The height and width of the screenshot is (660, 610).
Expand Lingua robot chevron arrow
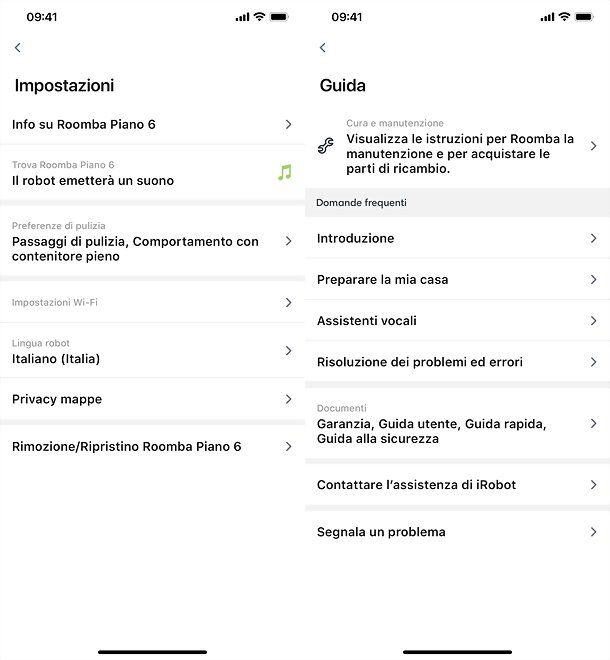pos(288,351)
